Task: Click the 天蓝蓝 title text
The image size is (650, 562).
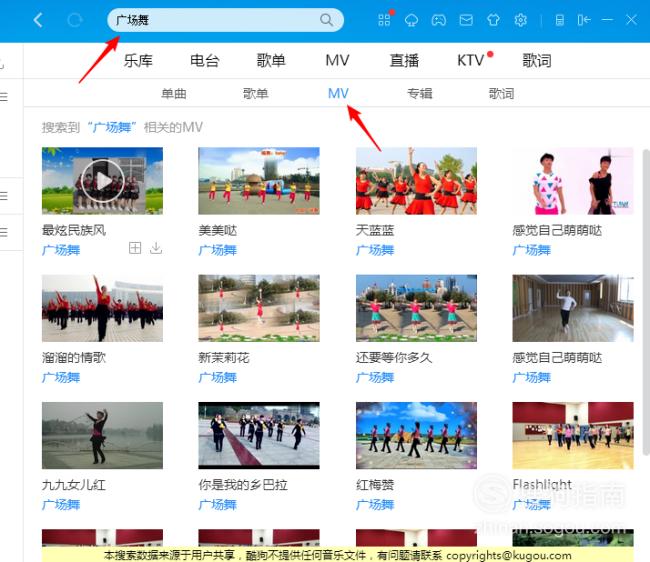Action: 375,230
